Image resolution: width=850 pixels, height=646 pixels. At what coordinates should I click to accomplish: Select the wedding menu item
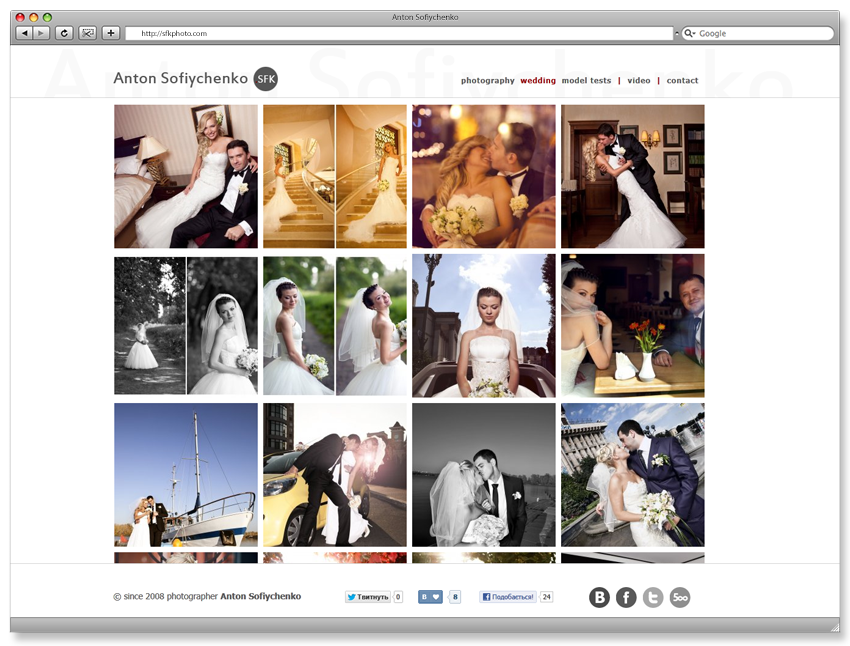pos(538,80)
